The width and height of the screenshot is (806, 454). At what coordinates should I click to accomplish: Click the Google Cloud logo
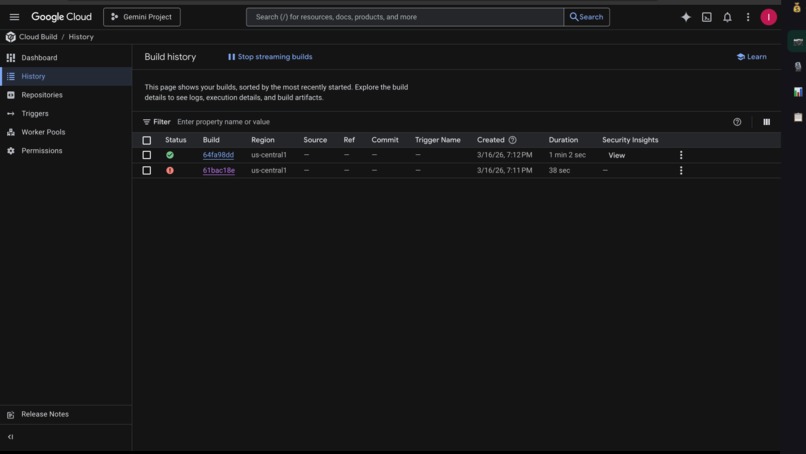[x=61, y=17]
